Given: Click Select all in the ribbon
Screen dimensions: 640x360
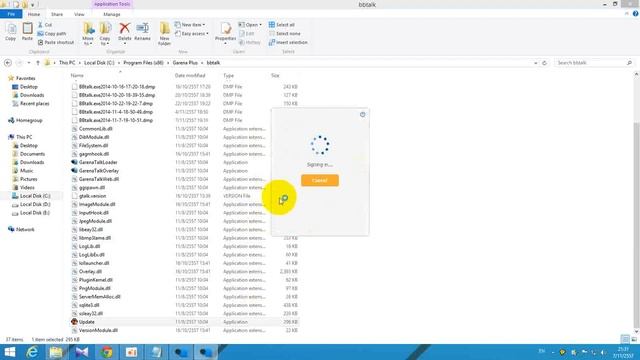Looking at the screenshot, I should click(x=282, y=25).
